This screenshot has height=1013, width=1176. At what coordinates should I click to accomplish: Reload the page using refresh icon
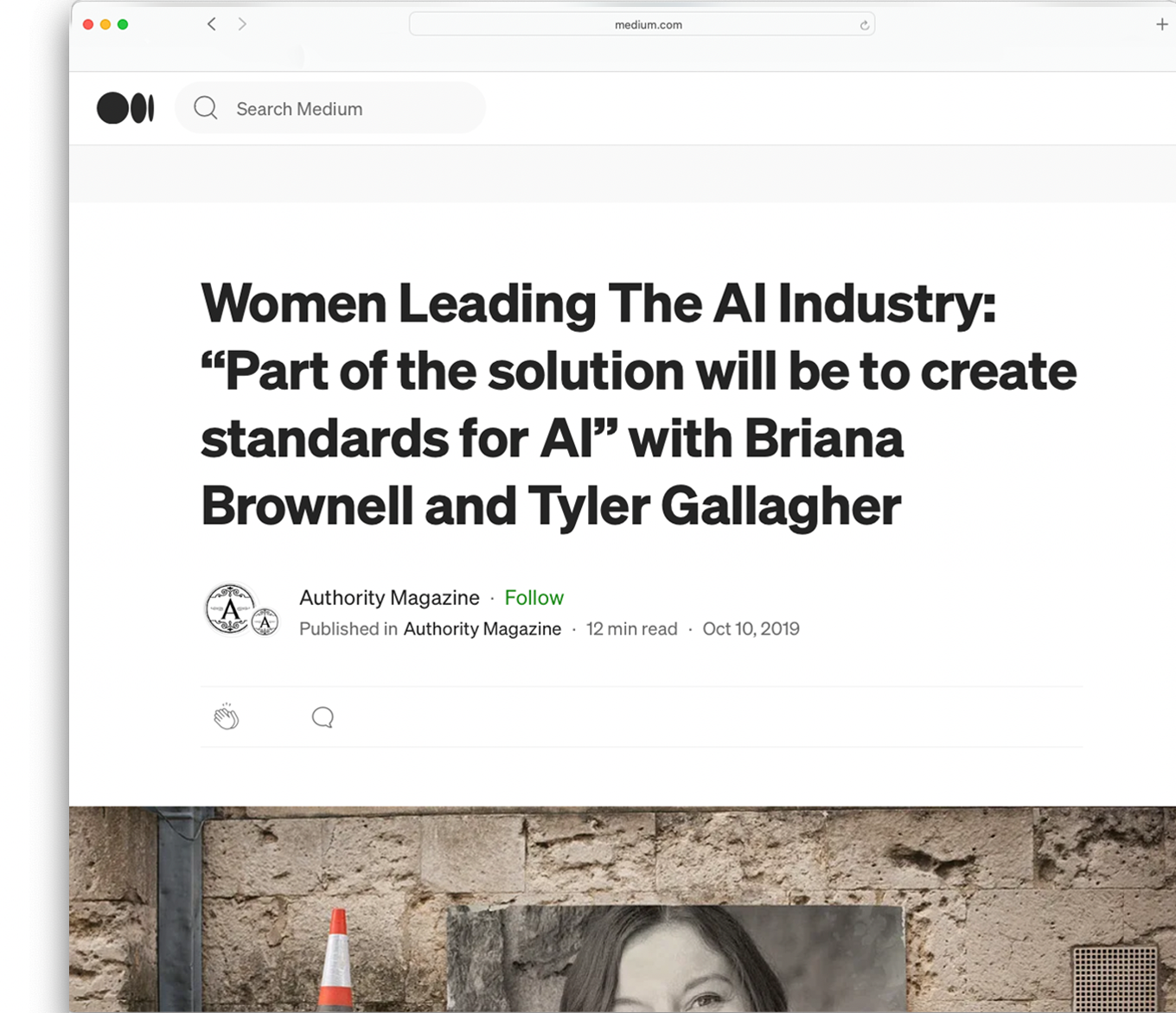(864, 25)
